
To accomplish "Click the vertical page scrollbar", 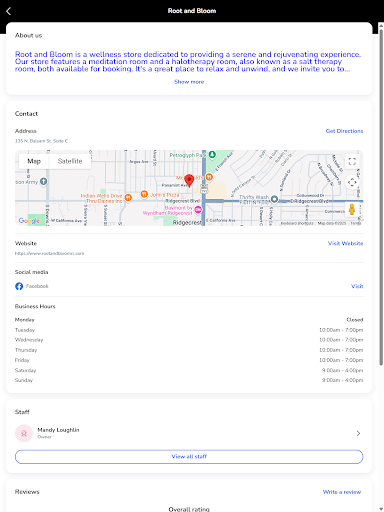I will [x=381, y=197].
